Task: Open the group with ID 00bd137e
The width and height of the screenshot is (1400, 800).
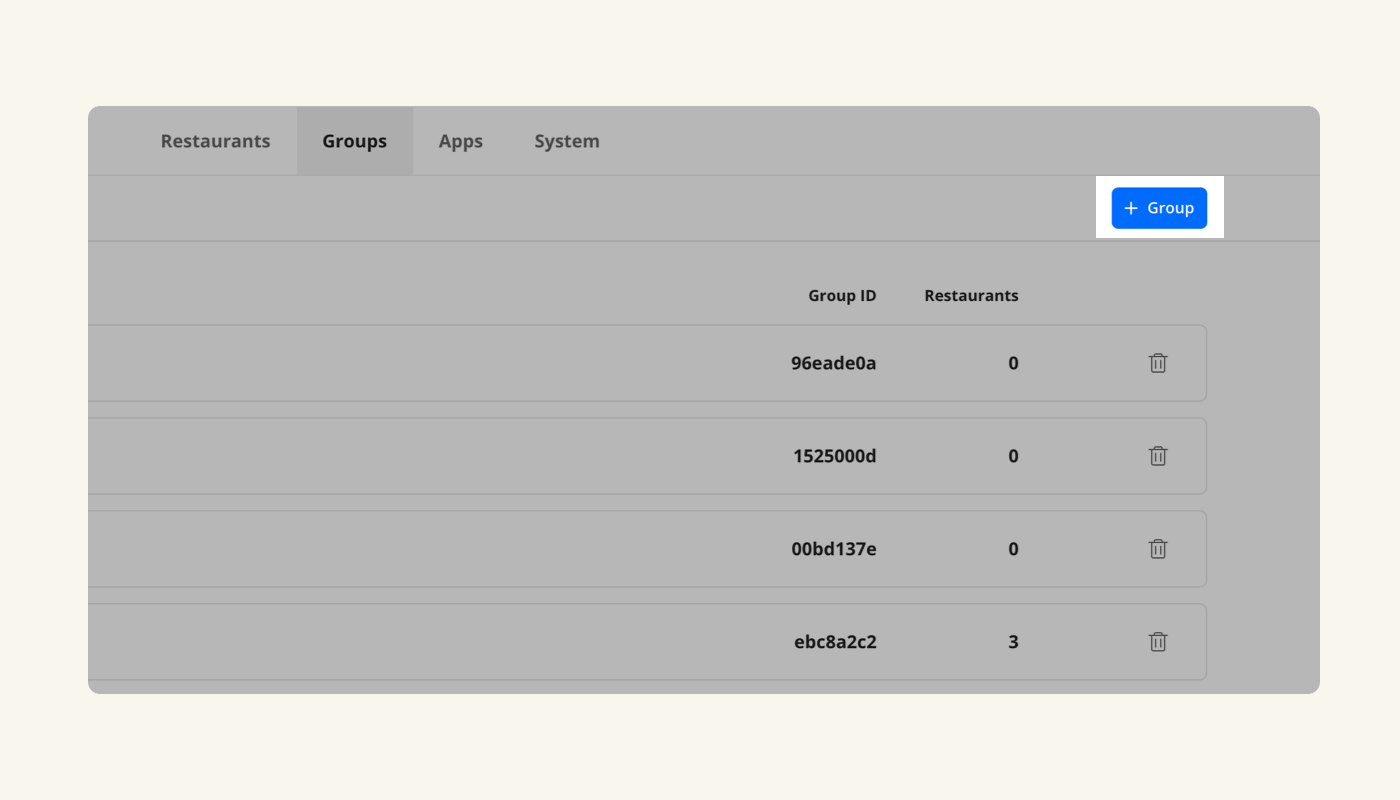Action: [833, 549]
